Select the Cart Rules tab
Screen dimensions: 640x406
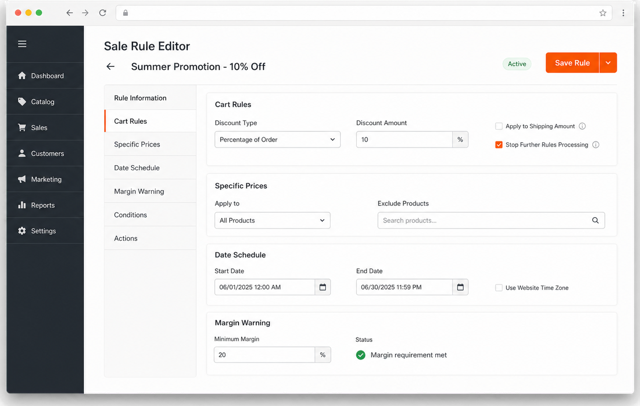(150, 121)
